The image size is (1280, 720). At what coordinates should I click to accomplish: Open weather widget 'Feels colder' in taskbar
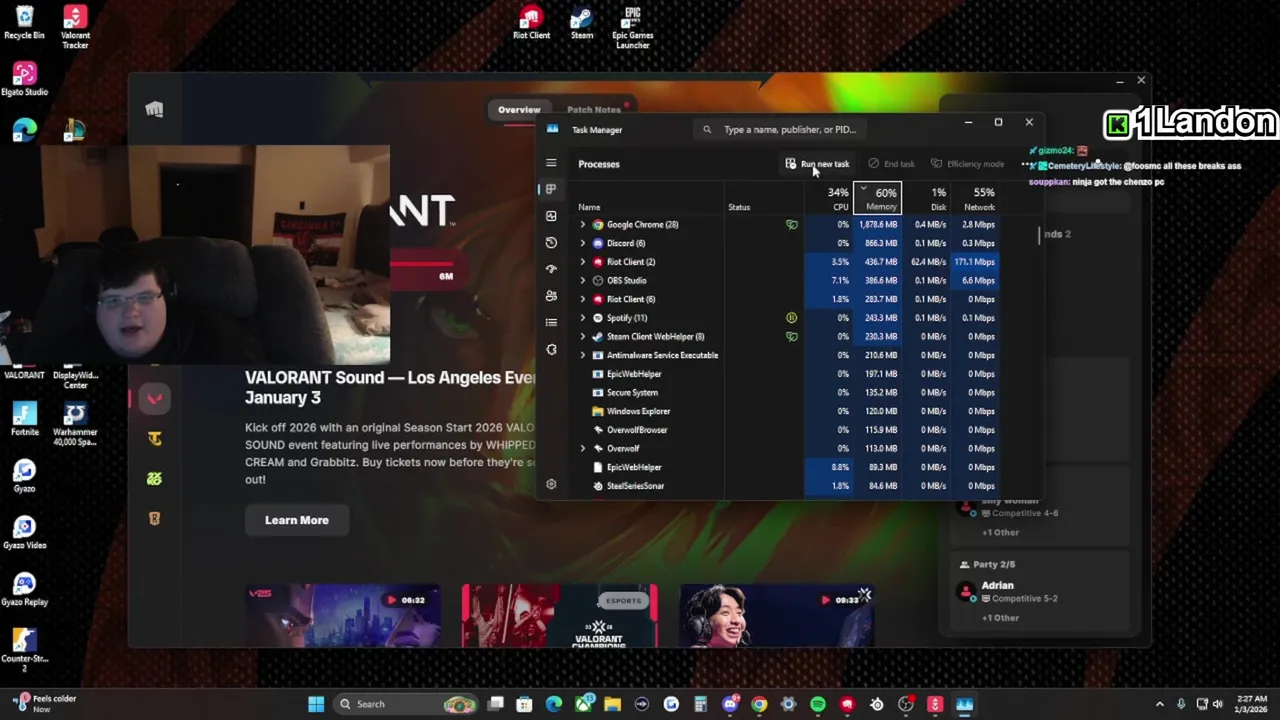[45, 704]
